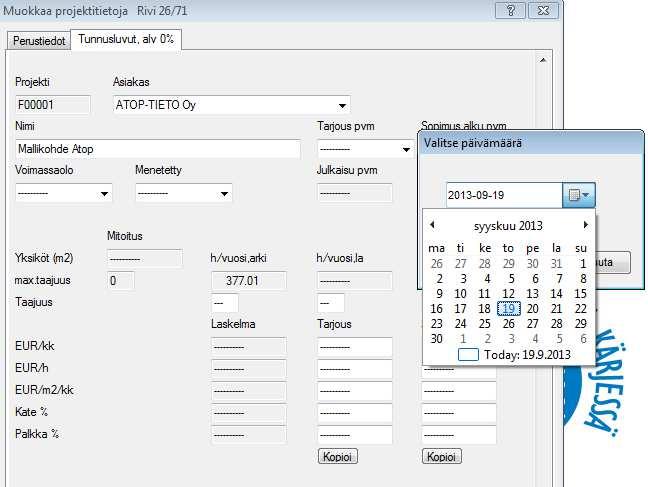The image size is (648, 487).
Task: Select day 7 in calendar
Action: click(x=559, y=279)
